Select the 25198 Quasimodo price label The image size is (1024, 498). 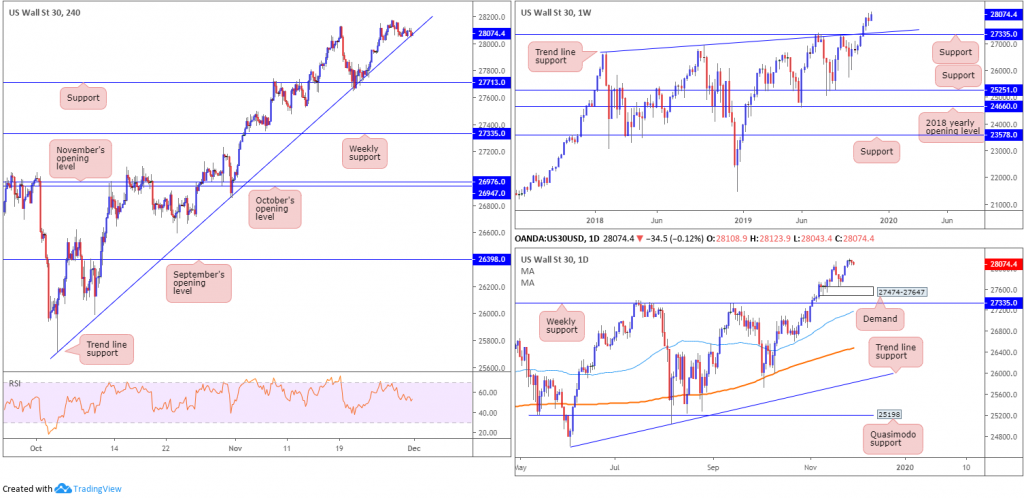pos(888,414)
